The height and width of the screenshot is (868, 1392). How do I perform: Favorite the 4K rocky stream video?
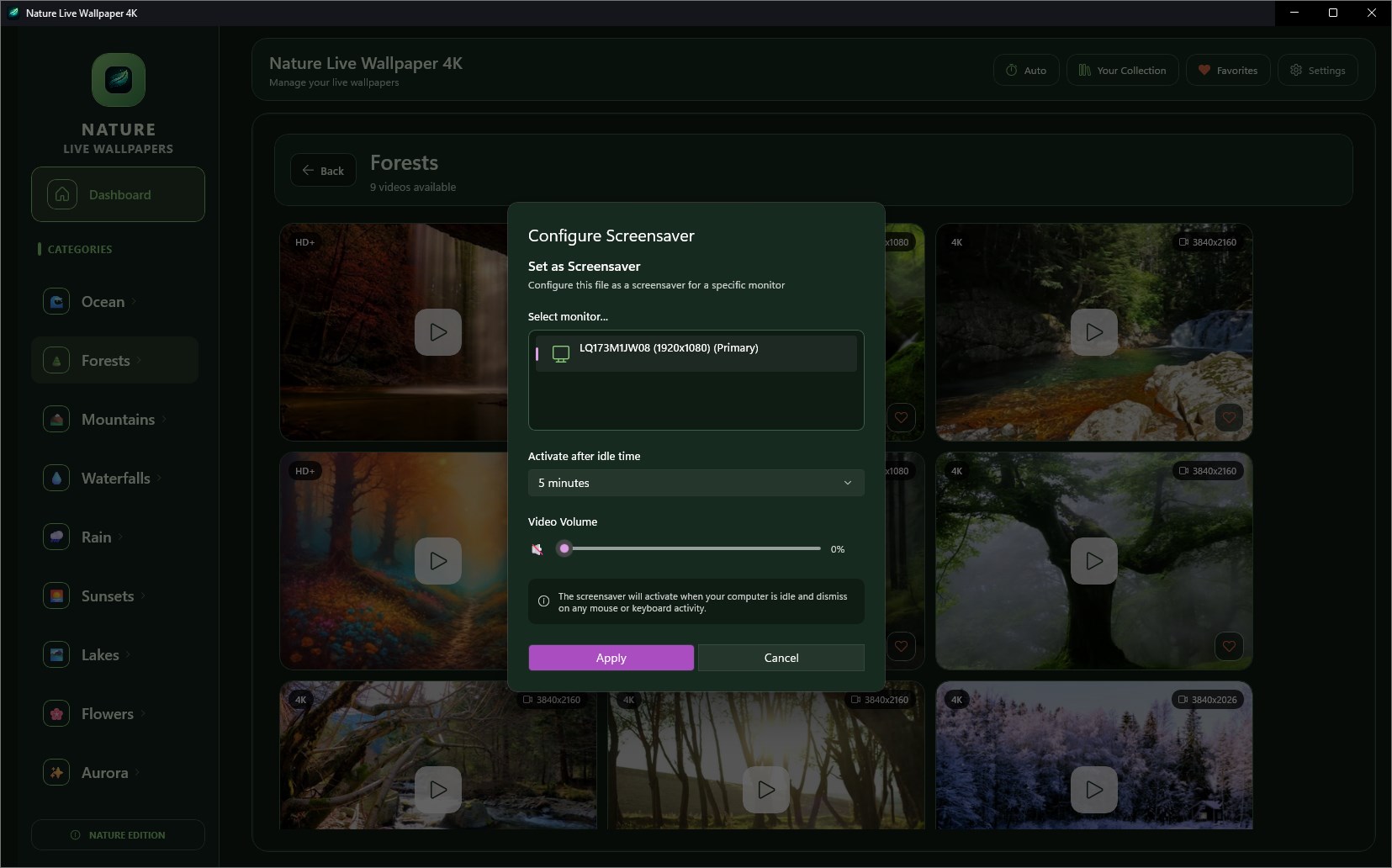click(1229, 417)
